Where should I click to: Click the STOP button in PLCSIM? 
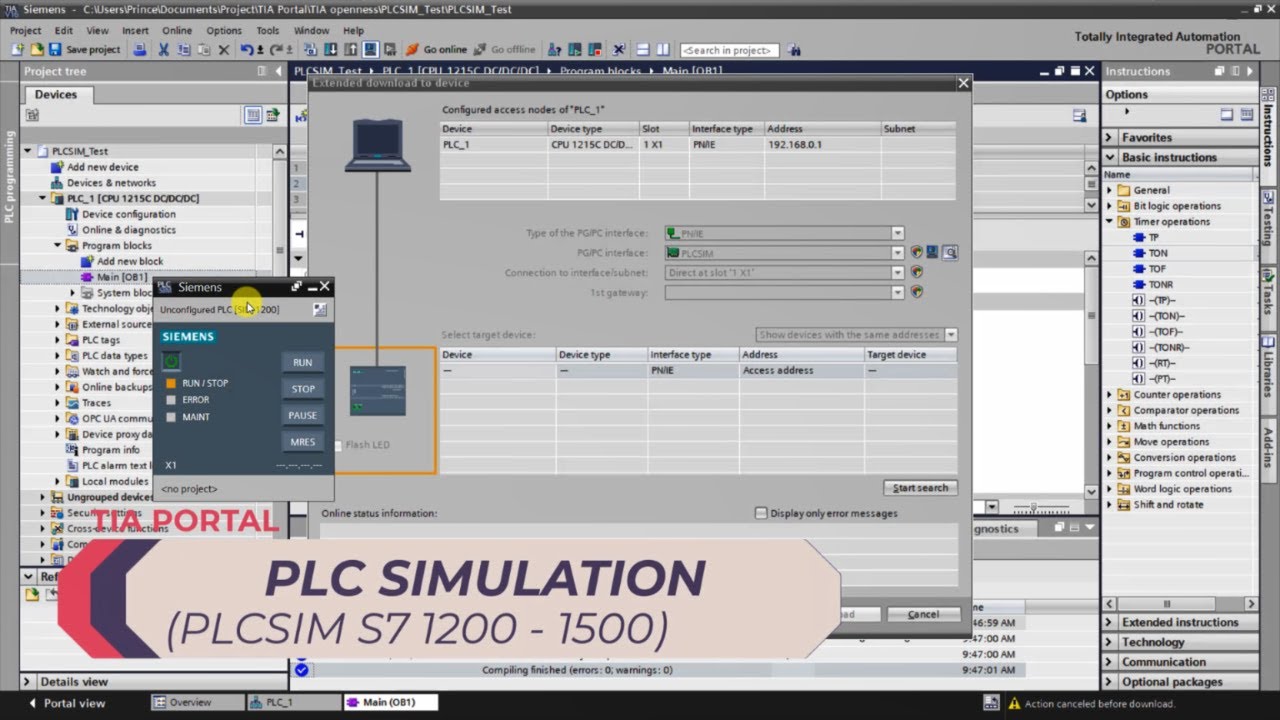point(303,389)
